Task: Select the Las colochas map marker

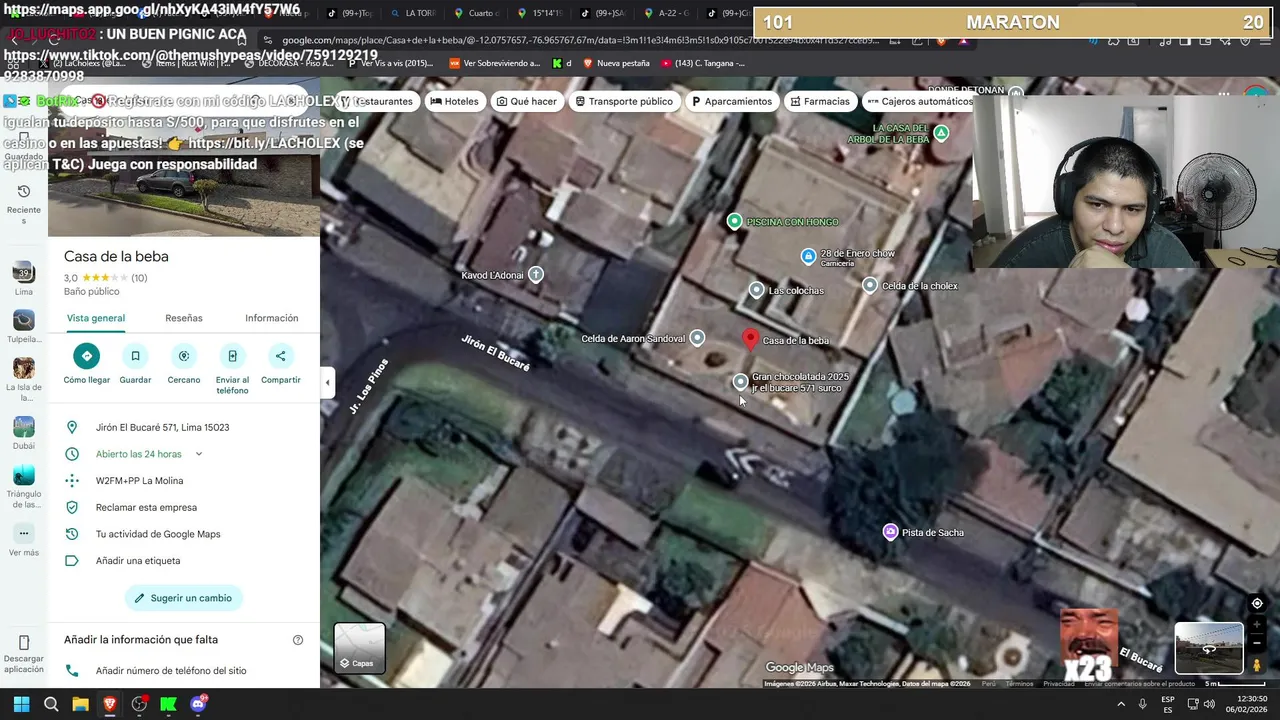Action: point(756,290)
